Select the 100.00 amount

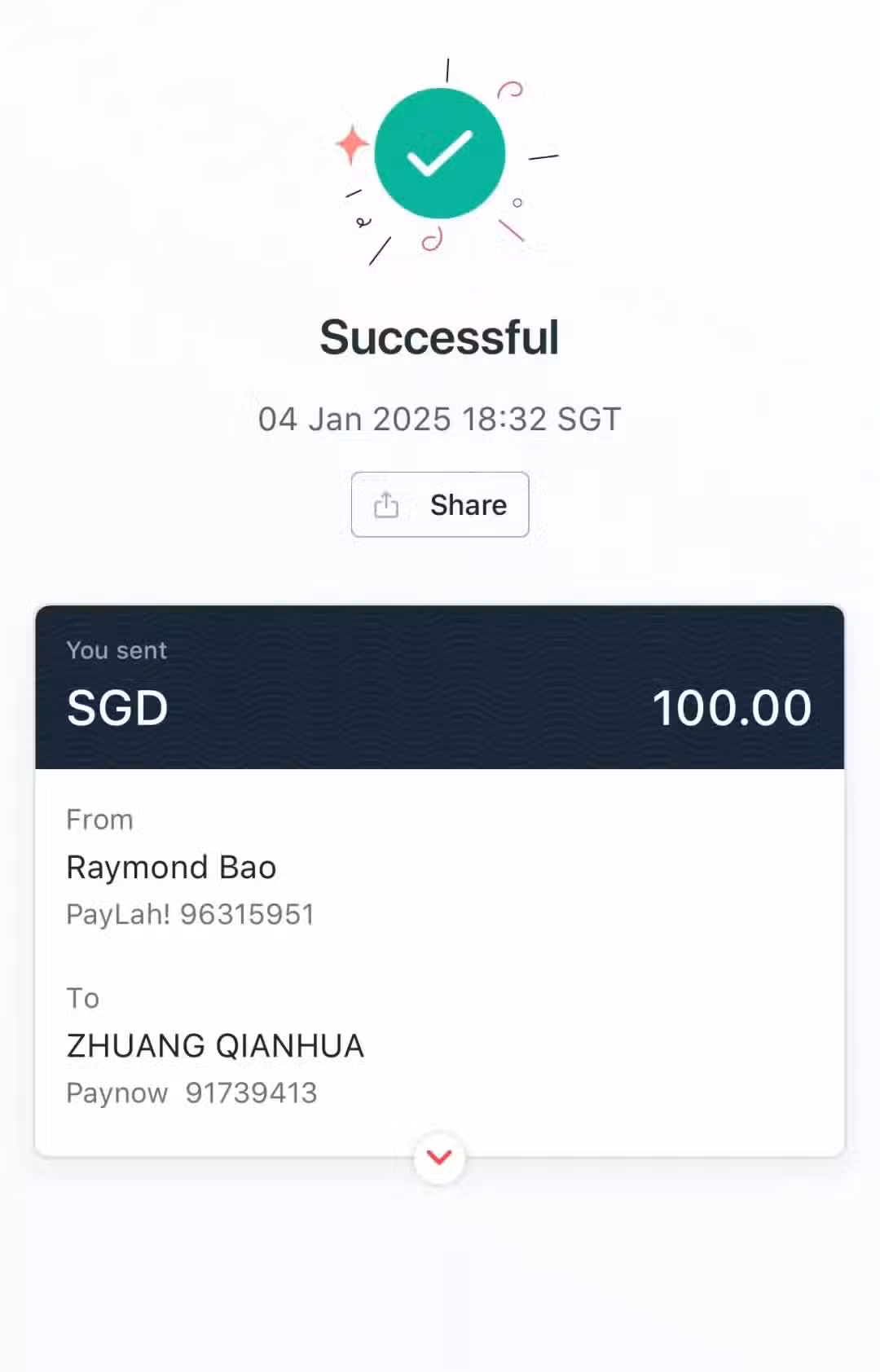pyautogui.click(x=732, y=707)
